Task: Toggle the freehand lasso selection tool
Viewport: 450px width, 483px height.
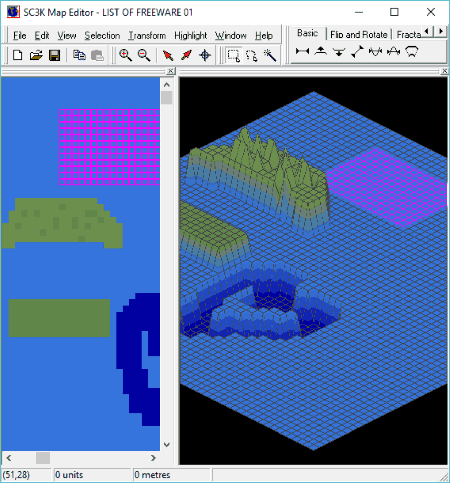Action: click(x=252, y=55)
